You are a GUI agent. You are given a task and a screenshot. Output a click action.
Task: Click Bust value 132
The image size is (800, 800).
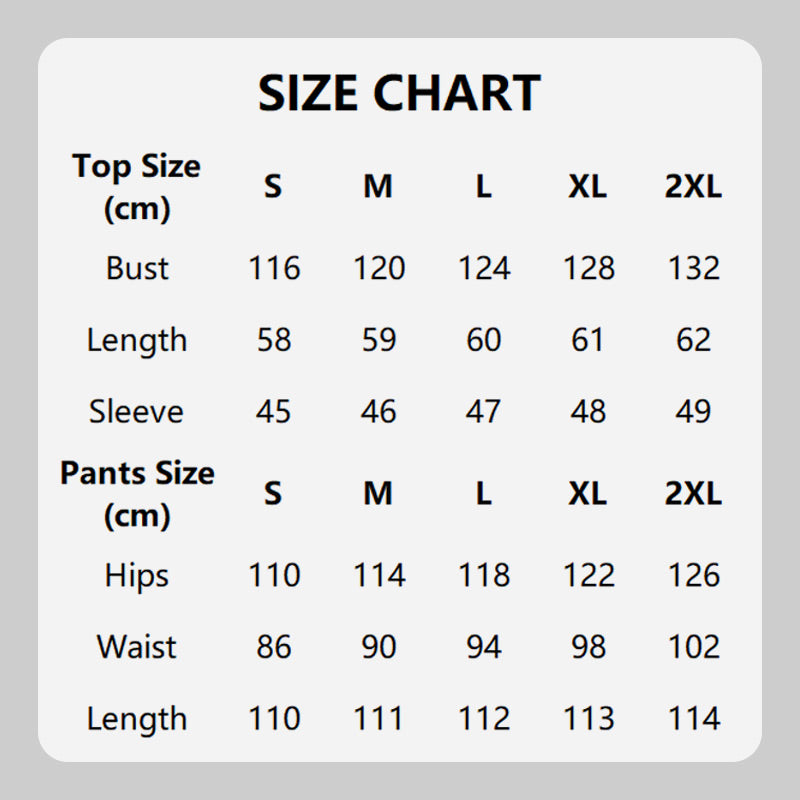pyautogui.click(x=693, y=268)
